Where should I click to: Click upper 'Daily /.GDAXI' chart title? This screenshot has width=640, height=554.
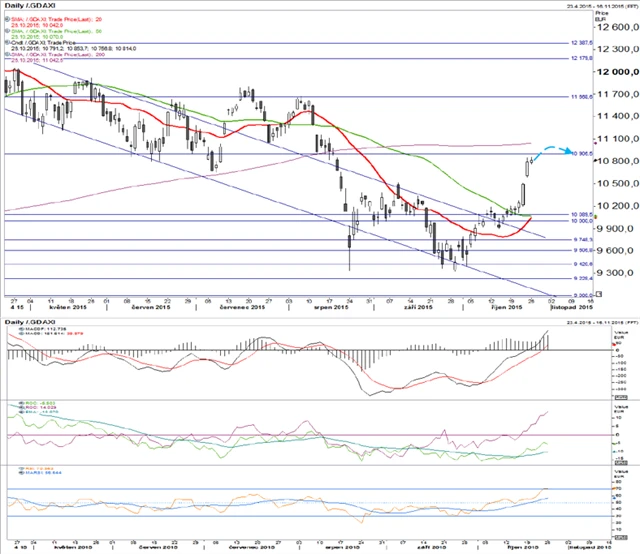pyautogui.click(x=30, y=6)
